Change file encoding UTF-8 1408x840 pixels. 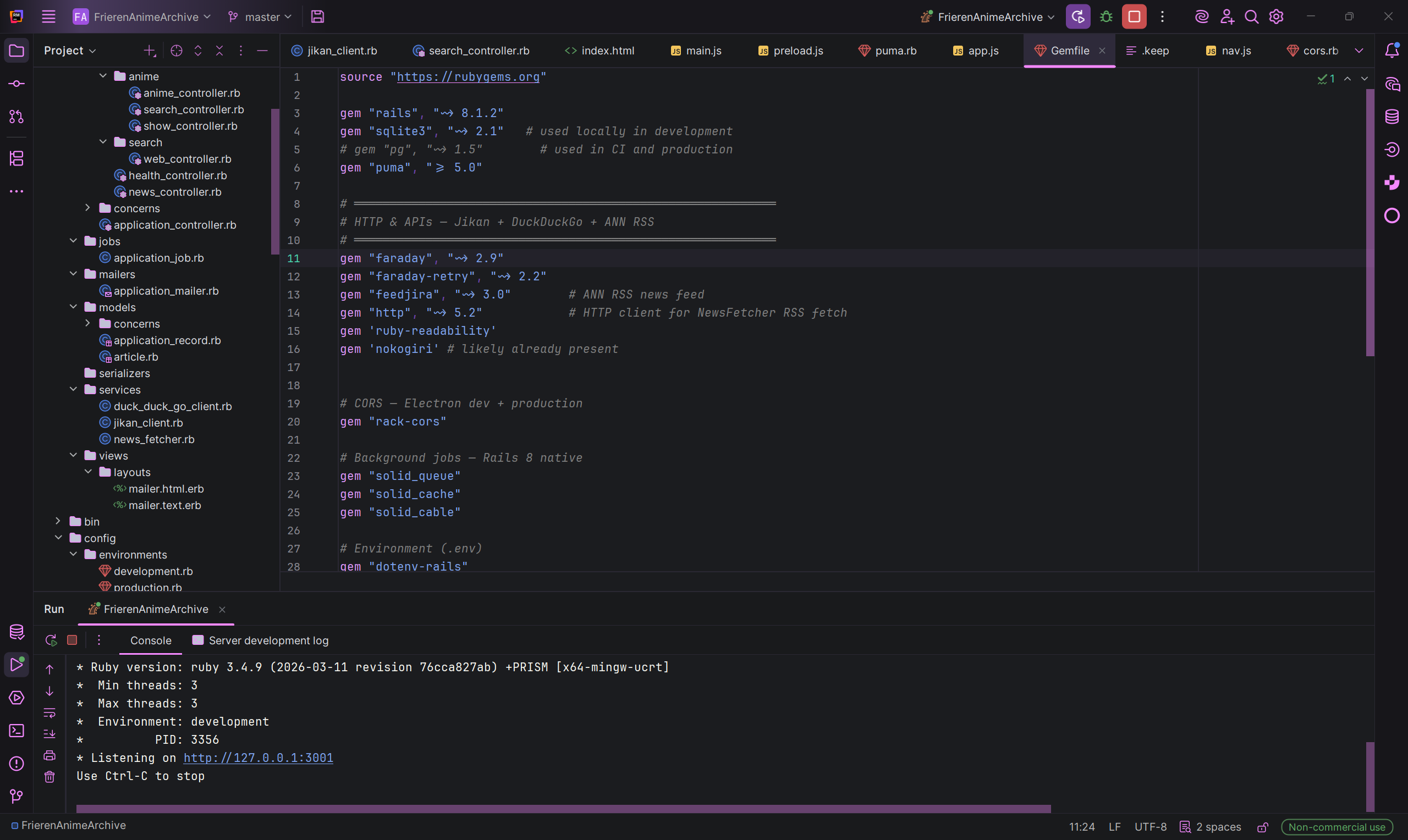coord(1151,827)
